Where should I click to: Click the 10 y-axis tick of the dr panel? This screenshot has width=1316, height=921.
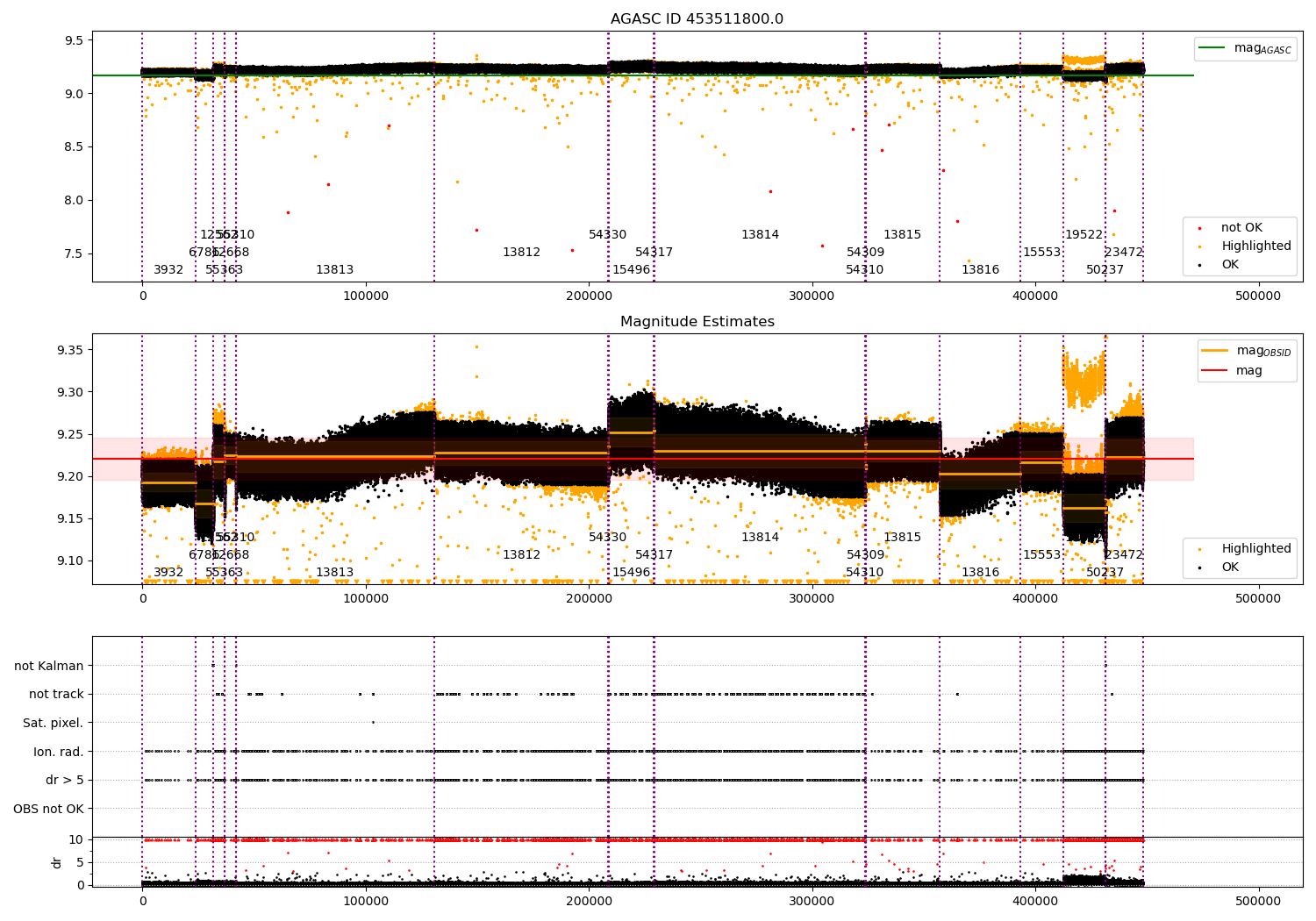(x=77, y=840)
